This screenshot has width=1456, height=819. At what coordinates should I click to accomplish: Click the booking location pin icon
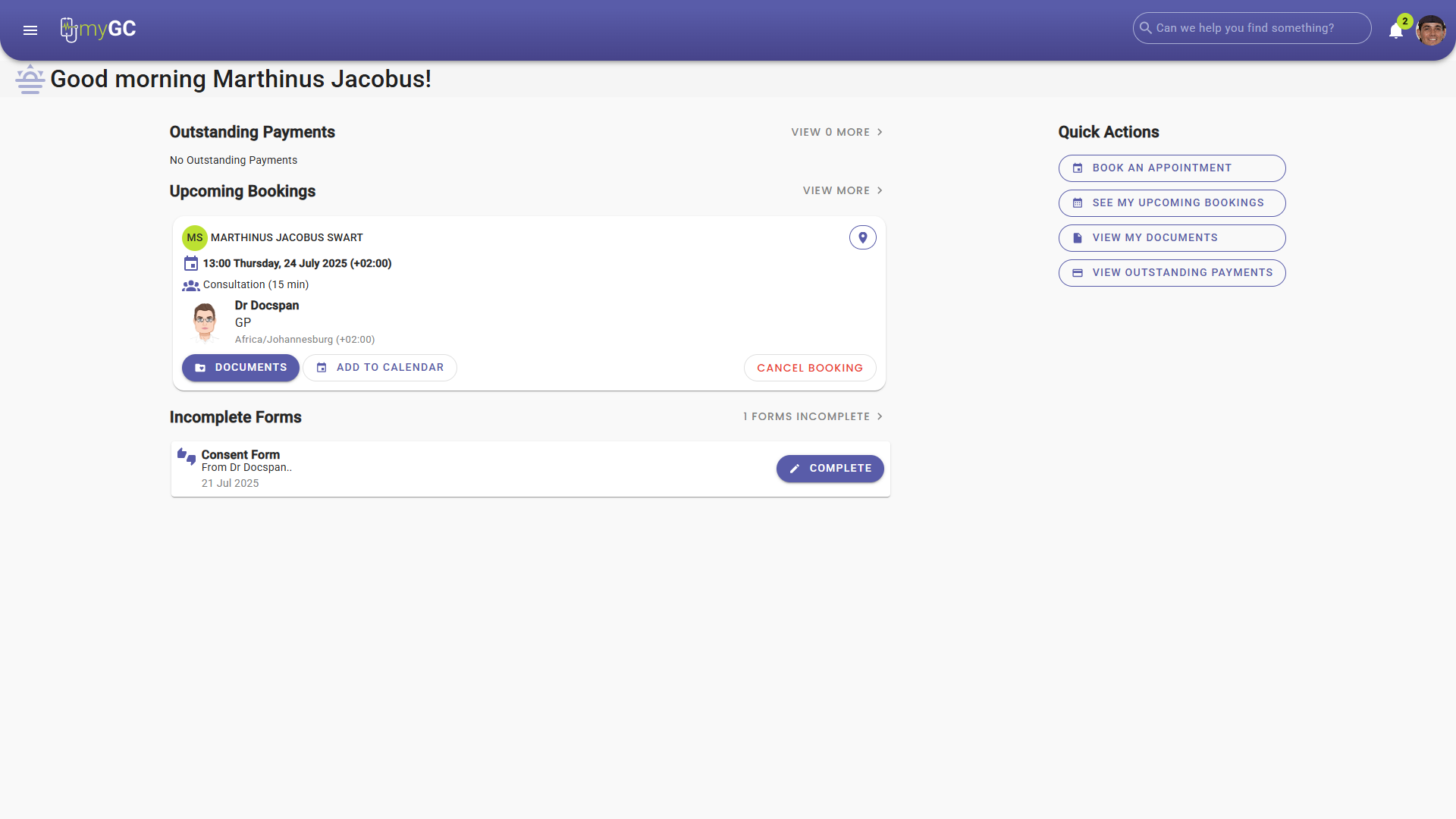[x=862, y=238]
